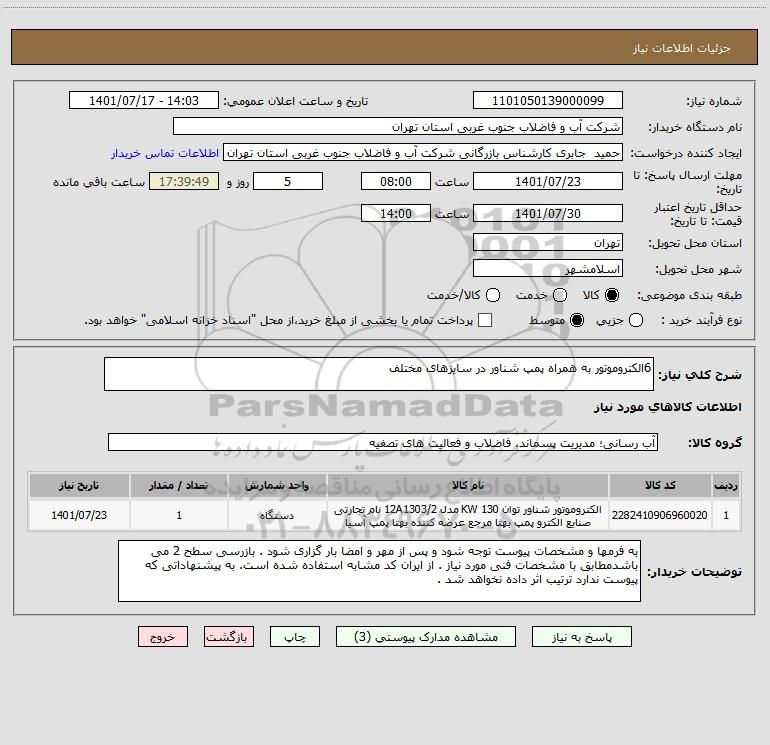Viewport: 770px width, 745px height.
Task: Choose the متوسط purchase type radio
Action: tap(577, 320)
